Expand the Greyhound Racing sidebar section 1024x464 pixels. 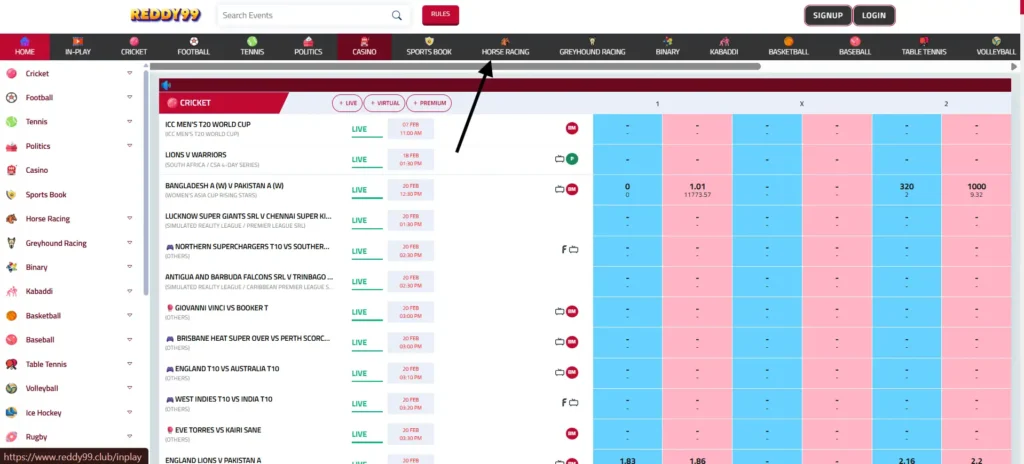129,242
